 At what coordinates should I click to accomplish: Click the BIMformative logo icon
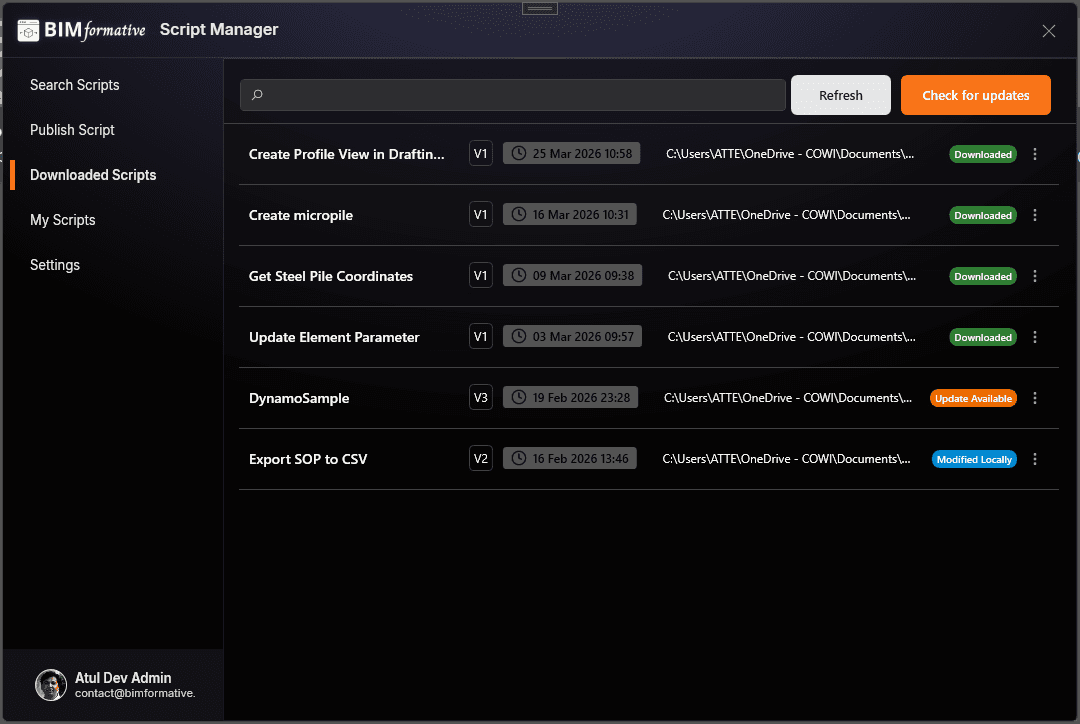27,30
